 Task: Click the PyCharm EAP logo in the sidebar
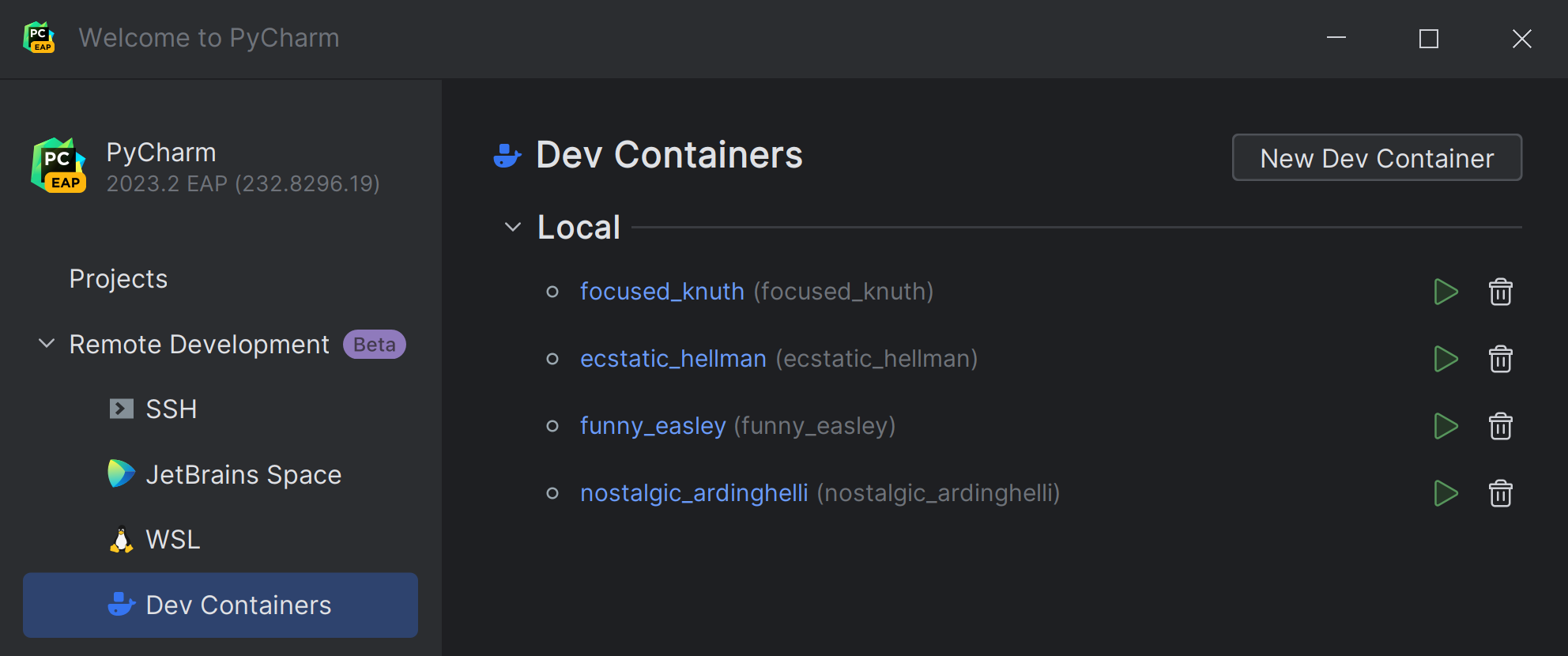[58, 165]
